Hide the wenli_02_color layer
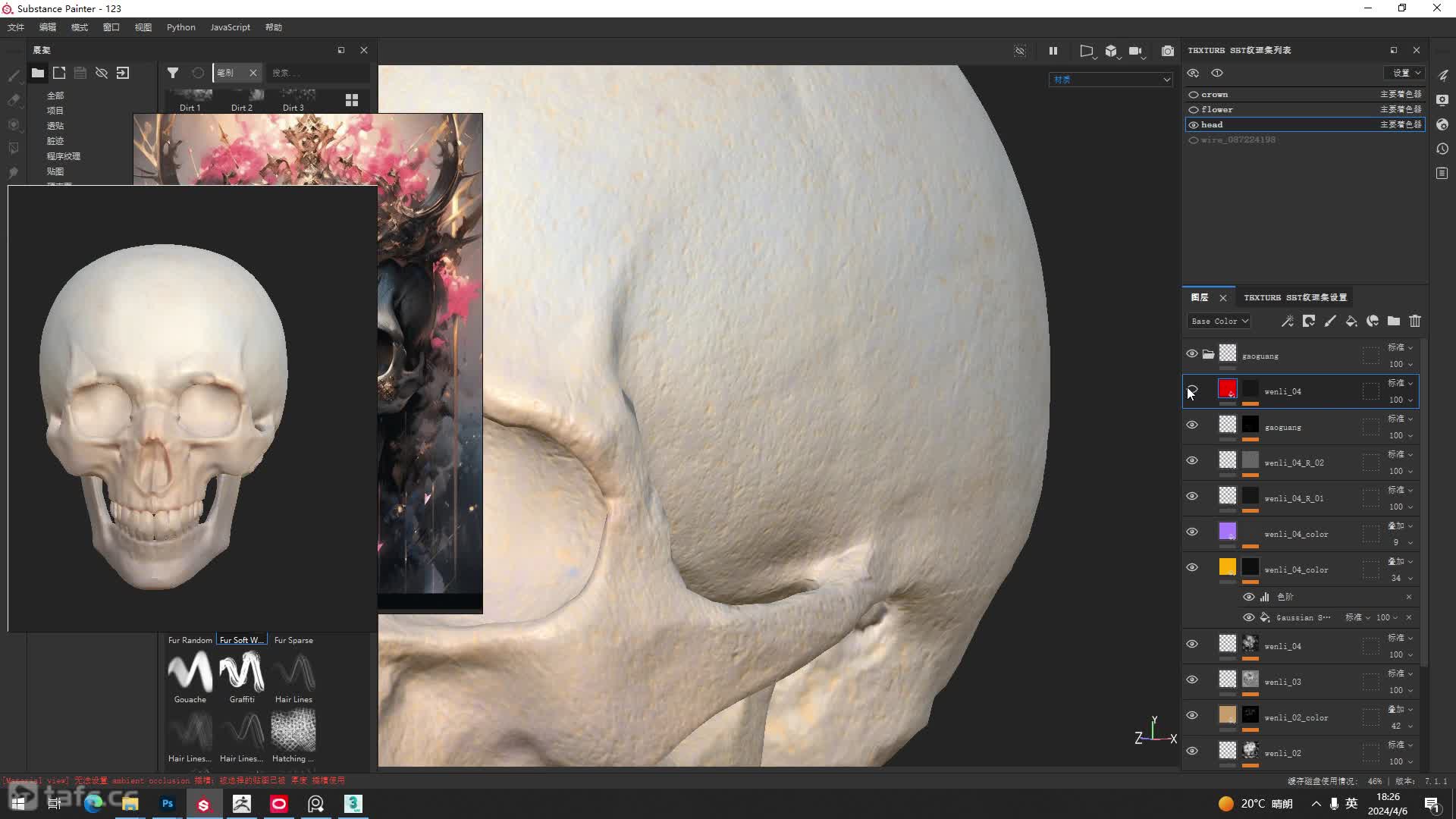The image size is (1456, 819). point(1192,716)
